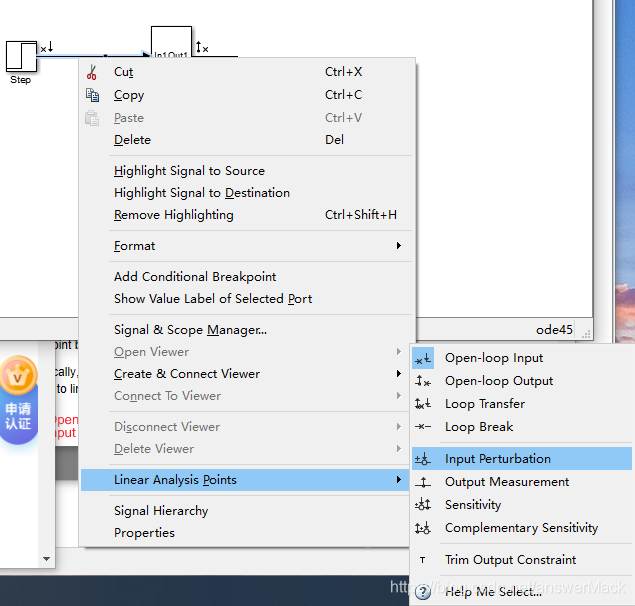Click the orange crown certification badge
Viewport: 635px width, 606px height.
(x=18, y=376)
